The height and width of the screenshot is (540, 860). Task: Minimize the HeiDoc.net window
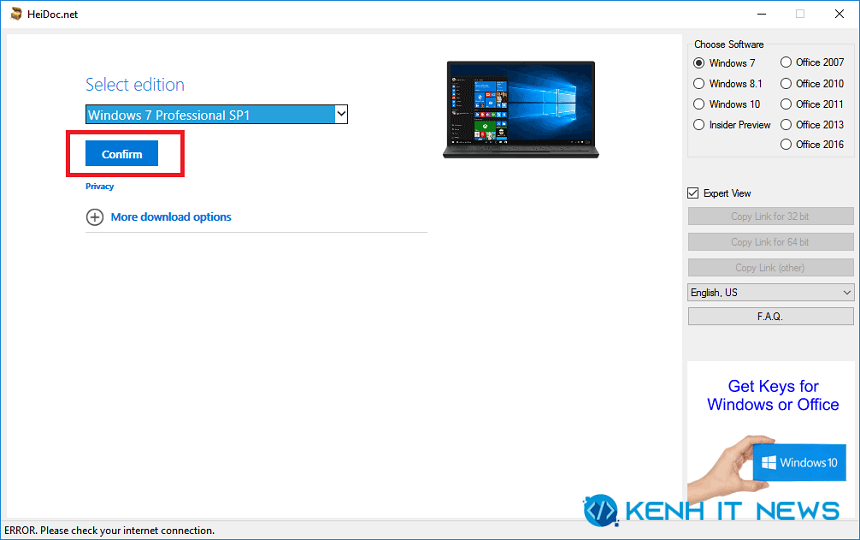(761, 14)
